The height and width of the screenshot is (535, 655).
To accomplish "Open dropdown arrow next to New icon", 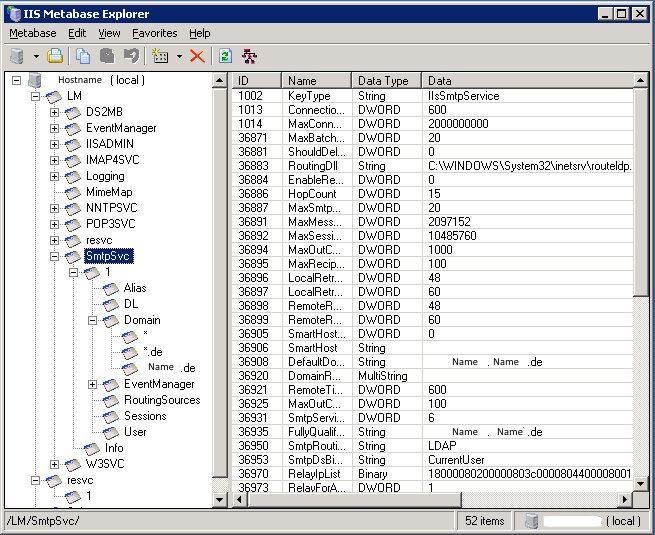I will [x=178, y=56].
